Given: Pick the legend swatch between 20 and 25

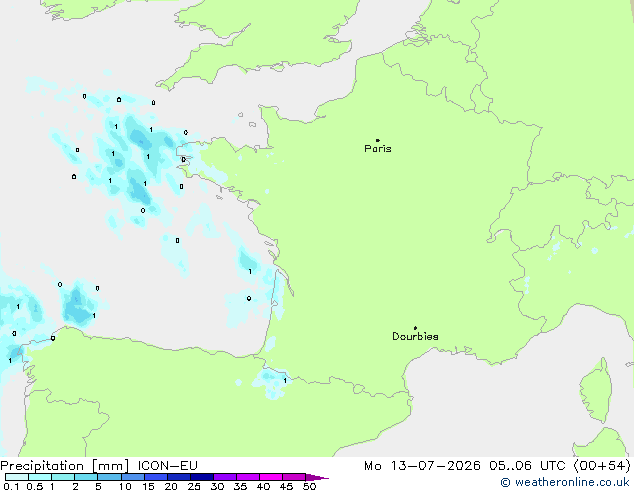Looking at the screenshot, I should click(x=178, y=477).
